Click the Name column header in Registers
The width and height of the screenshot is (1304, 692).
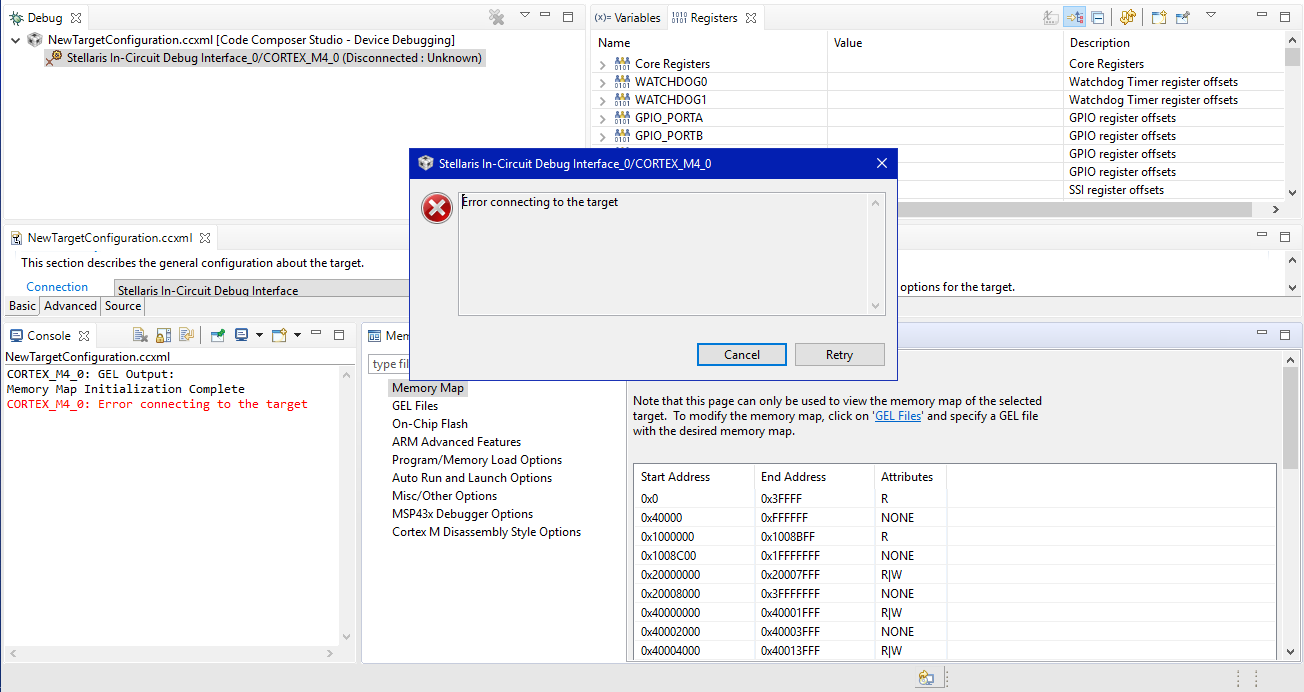point(710,43)
